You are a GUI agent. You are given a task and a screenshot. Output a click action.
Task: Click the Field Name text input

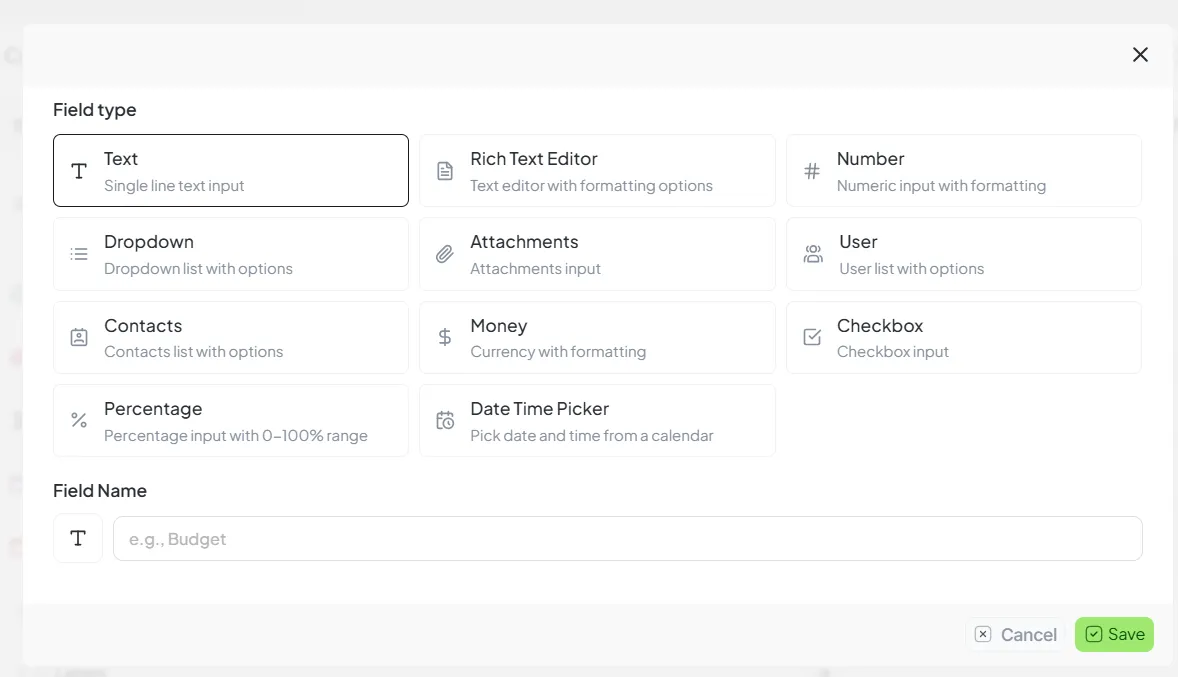click(627, 538)
